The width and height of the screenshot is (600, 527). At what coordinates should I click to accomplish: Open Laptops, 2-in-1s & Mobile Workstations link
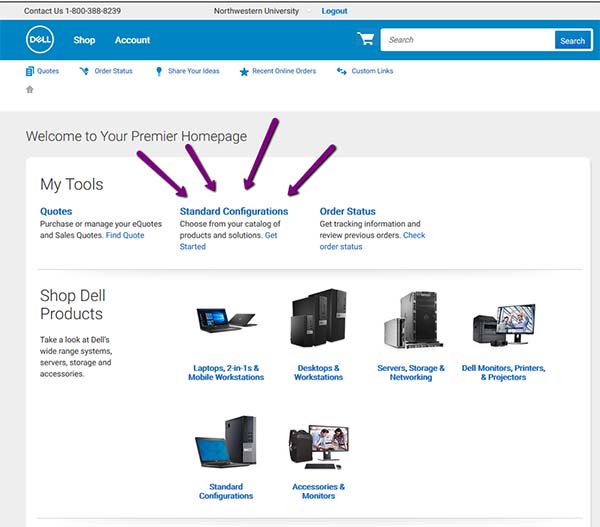click(226, 373)
